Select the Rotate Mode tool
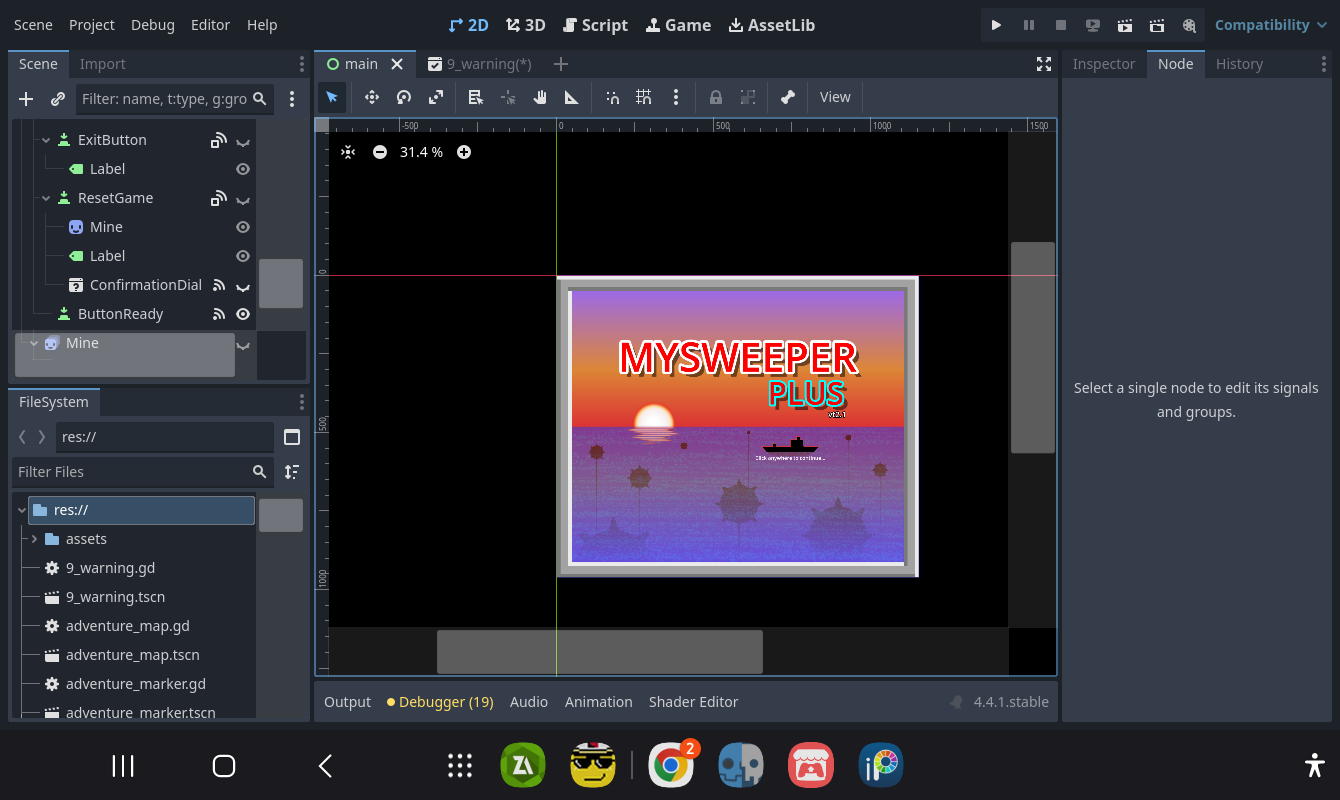This screenshot has height=800, width=1340. [x=404, y=97]
